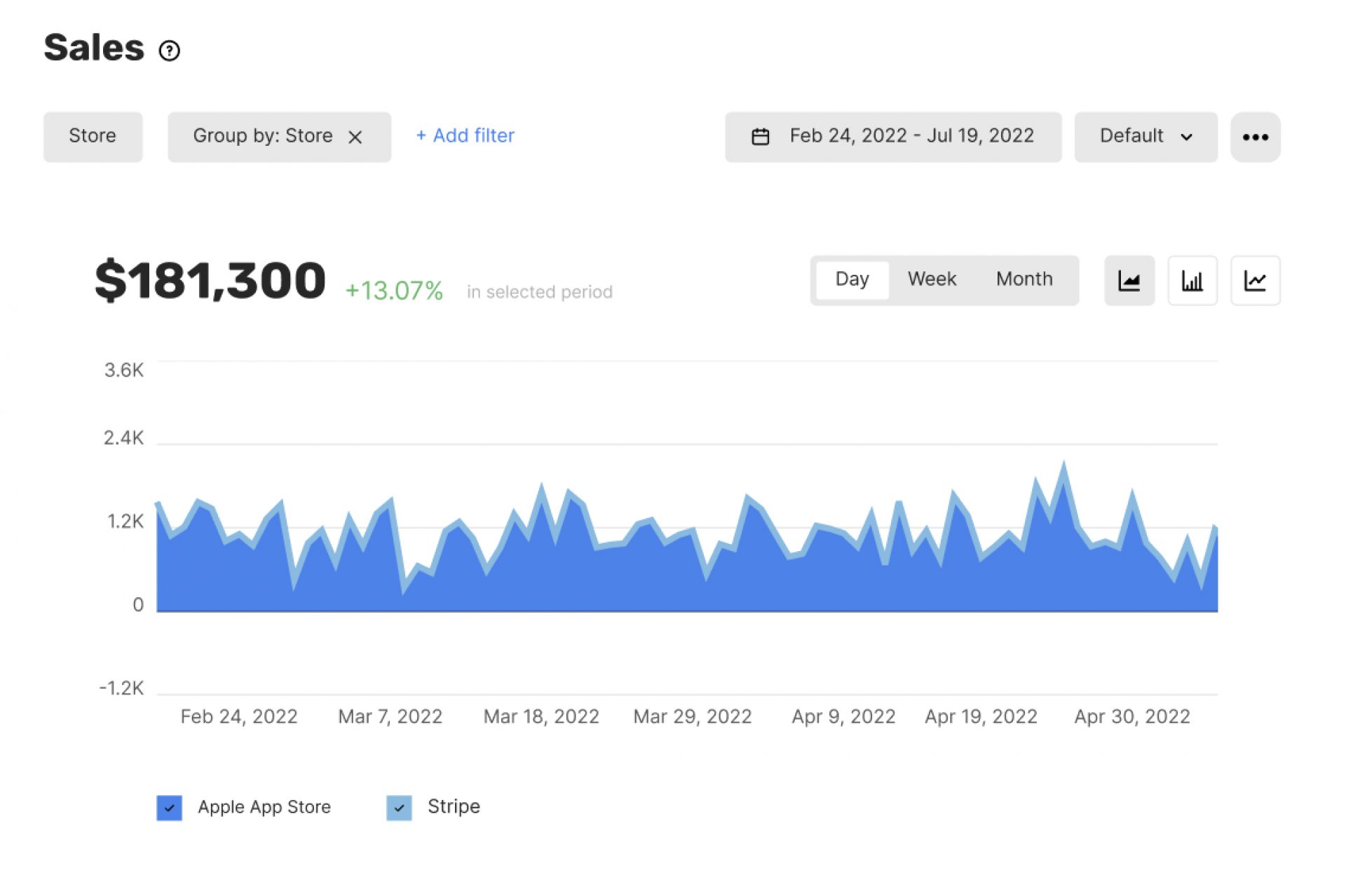This screenshot has height=896, width=1346.
Task: Click the green +13.07% growth indicator
Action: click(x=394, y=287)
